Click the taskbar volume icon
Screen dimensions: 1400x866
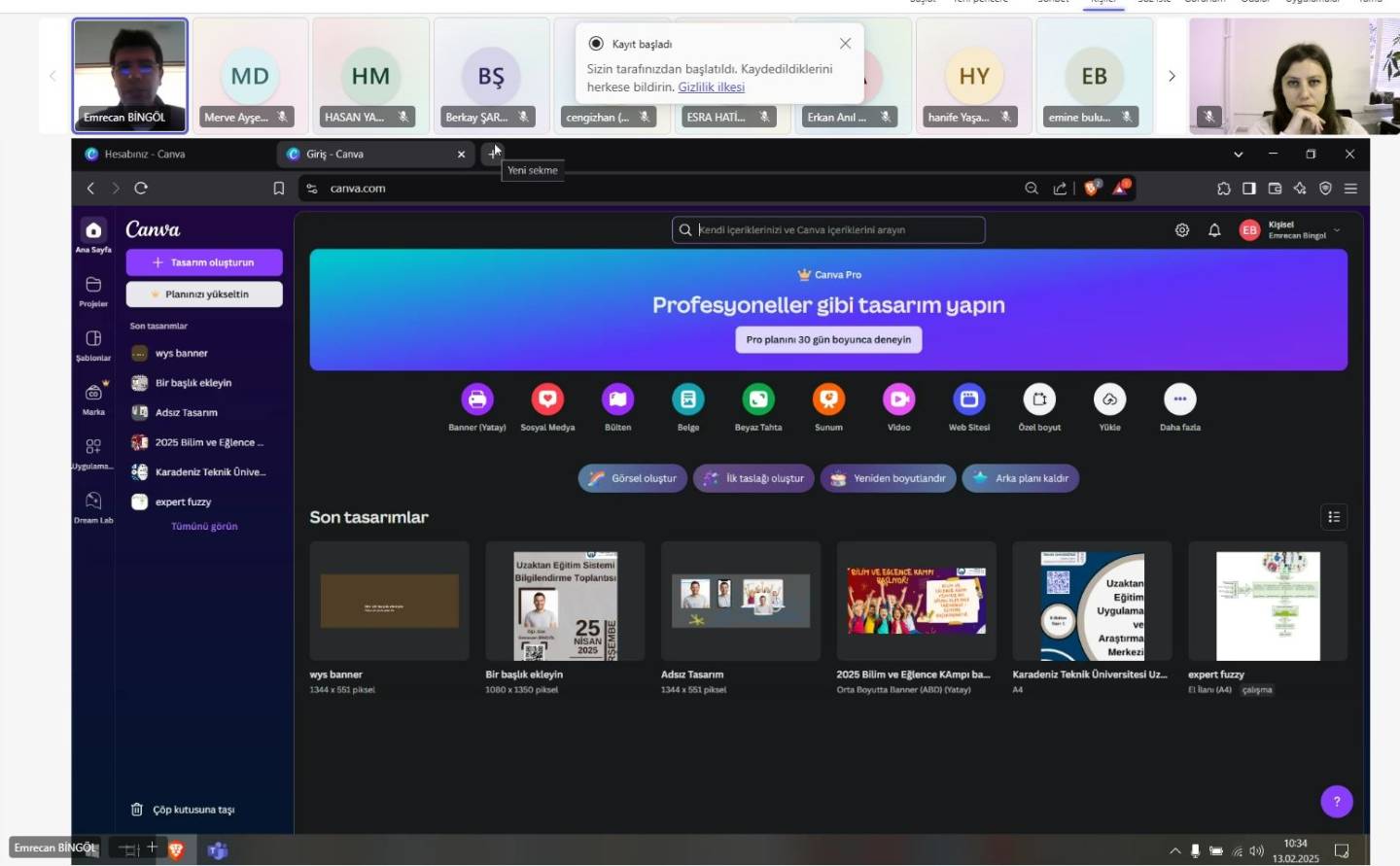pyautogui.click(x=1256, y=851)
